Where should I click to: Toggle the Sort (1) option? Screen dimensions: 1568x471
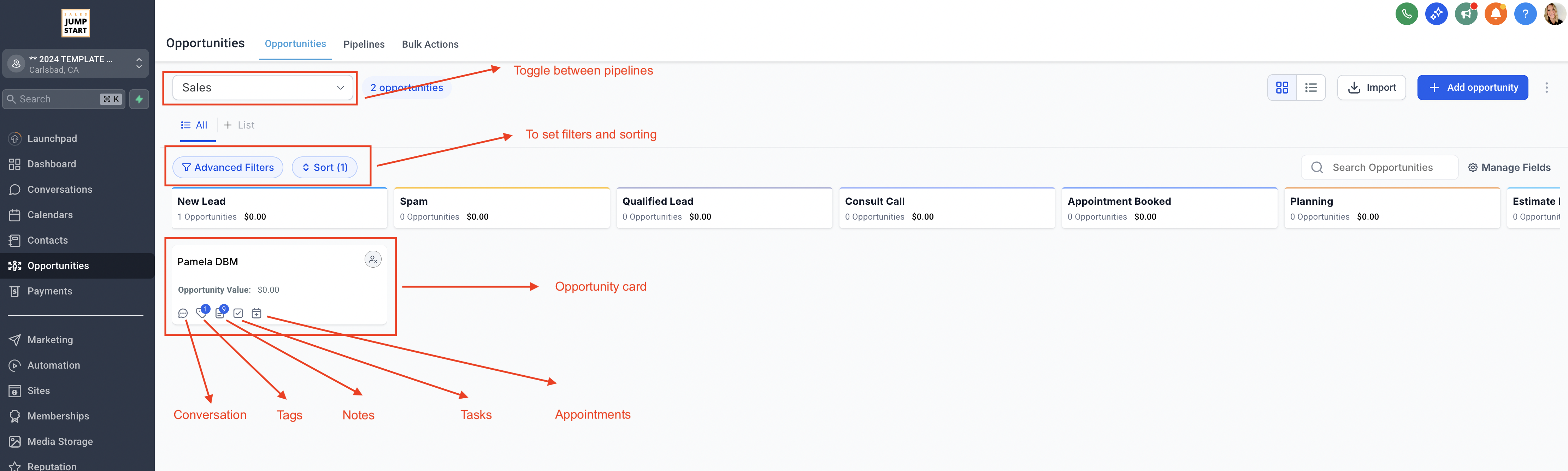[324, 167]
